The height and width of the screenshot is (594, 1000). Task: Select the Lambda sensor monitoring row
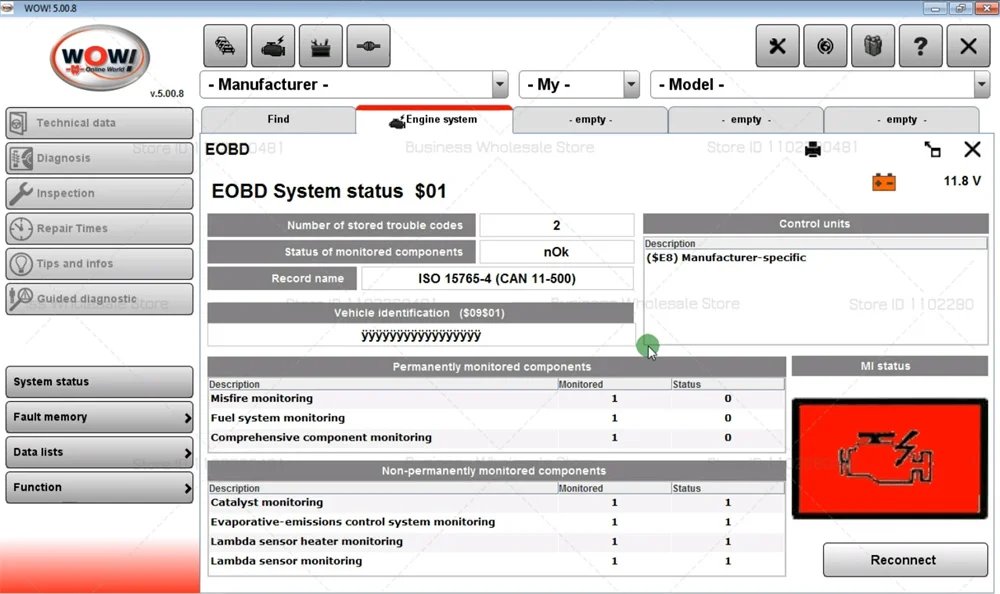point(496,561)
